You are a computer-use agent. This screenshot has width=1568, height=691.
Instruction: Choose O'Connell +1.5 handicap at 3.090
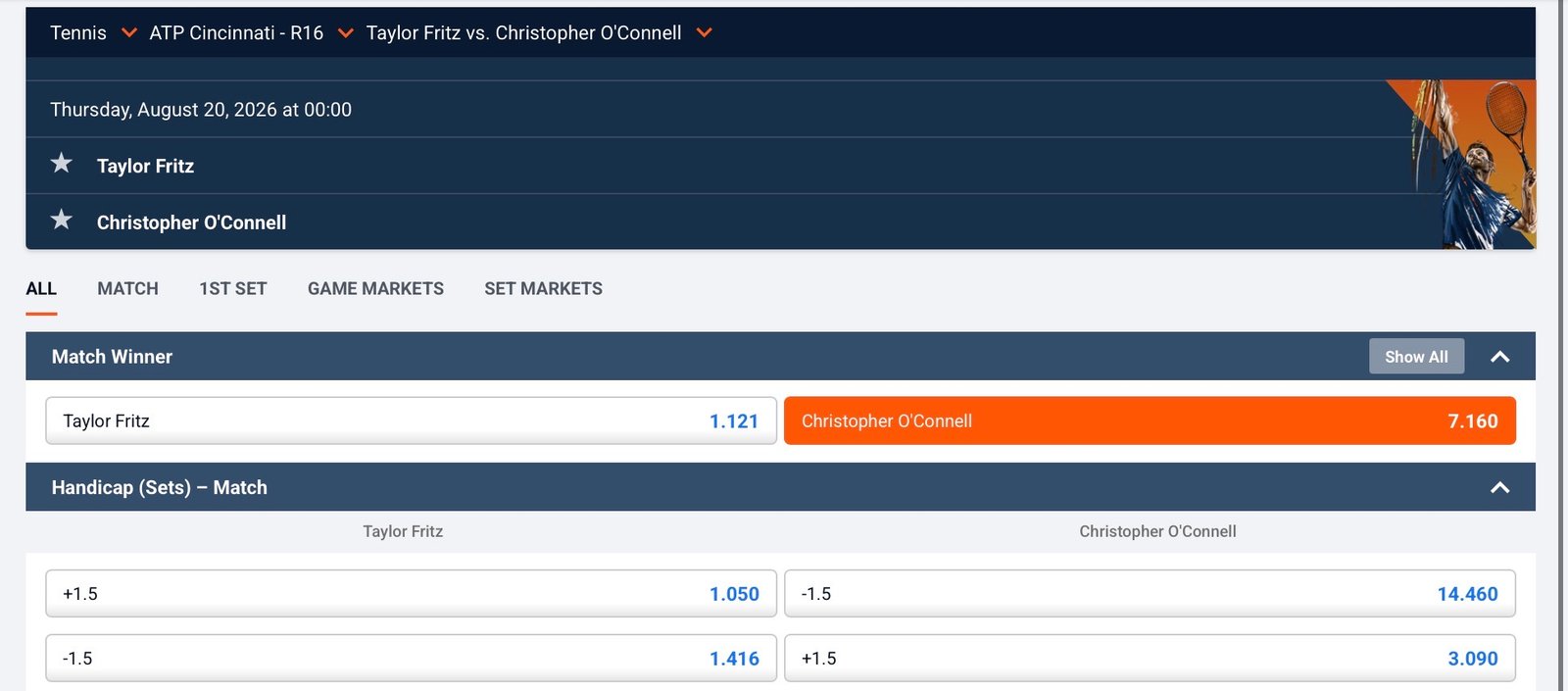(1150, 659)
